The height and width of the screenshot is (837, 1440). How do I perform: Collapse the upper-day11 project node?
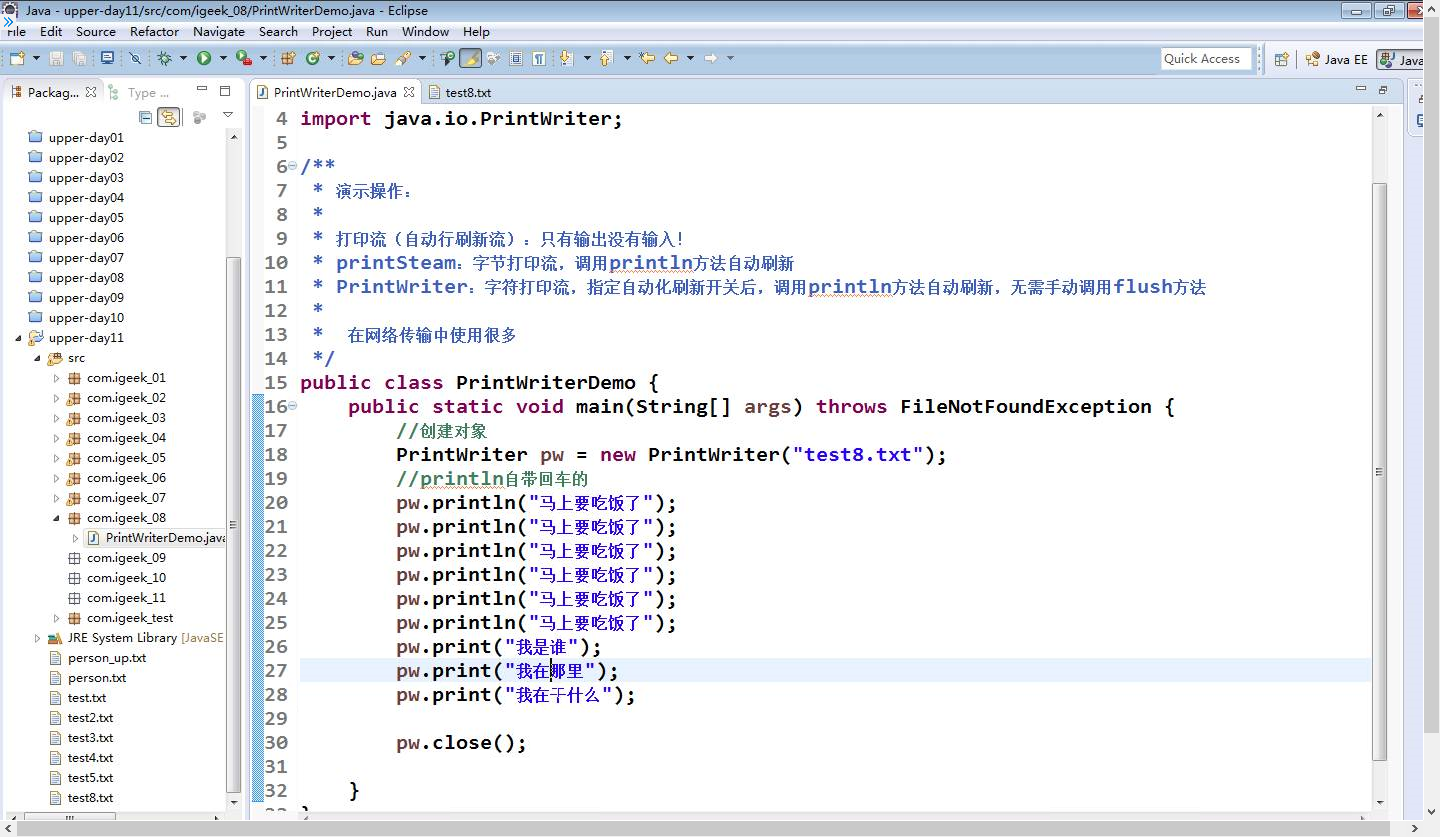17,338
